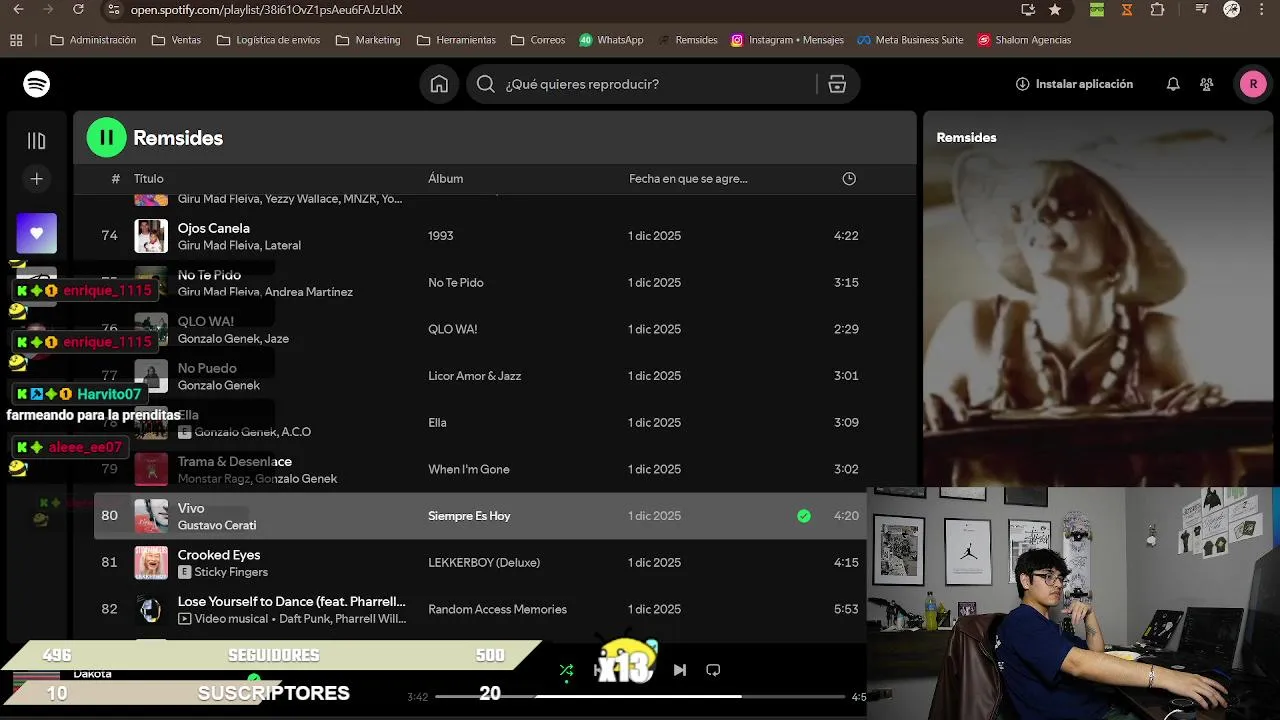Skip to the next track

[x=680, y=670]
